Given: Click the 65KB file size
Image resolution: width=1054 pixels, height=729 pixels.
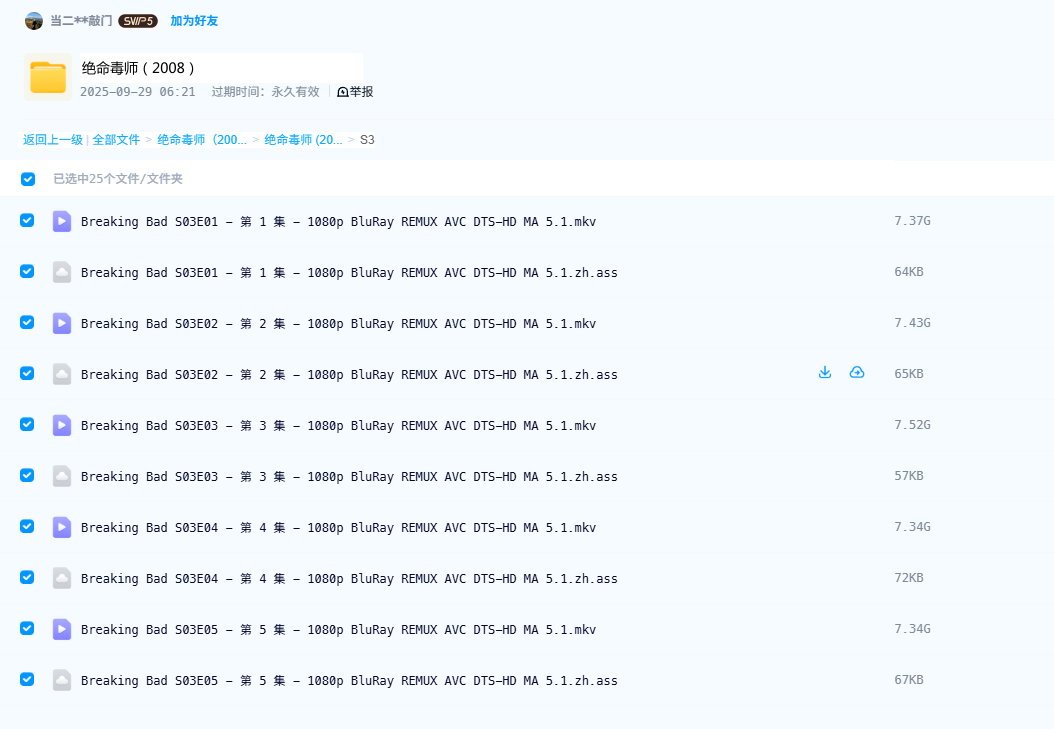Looking at the screenshot, I should tap(909, 374).
